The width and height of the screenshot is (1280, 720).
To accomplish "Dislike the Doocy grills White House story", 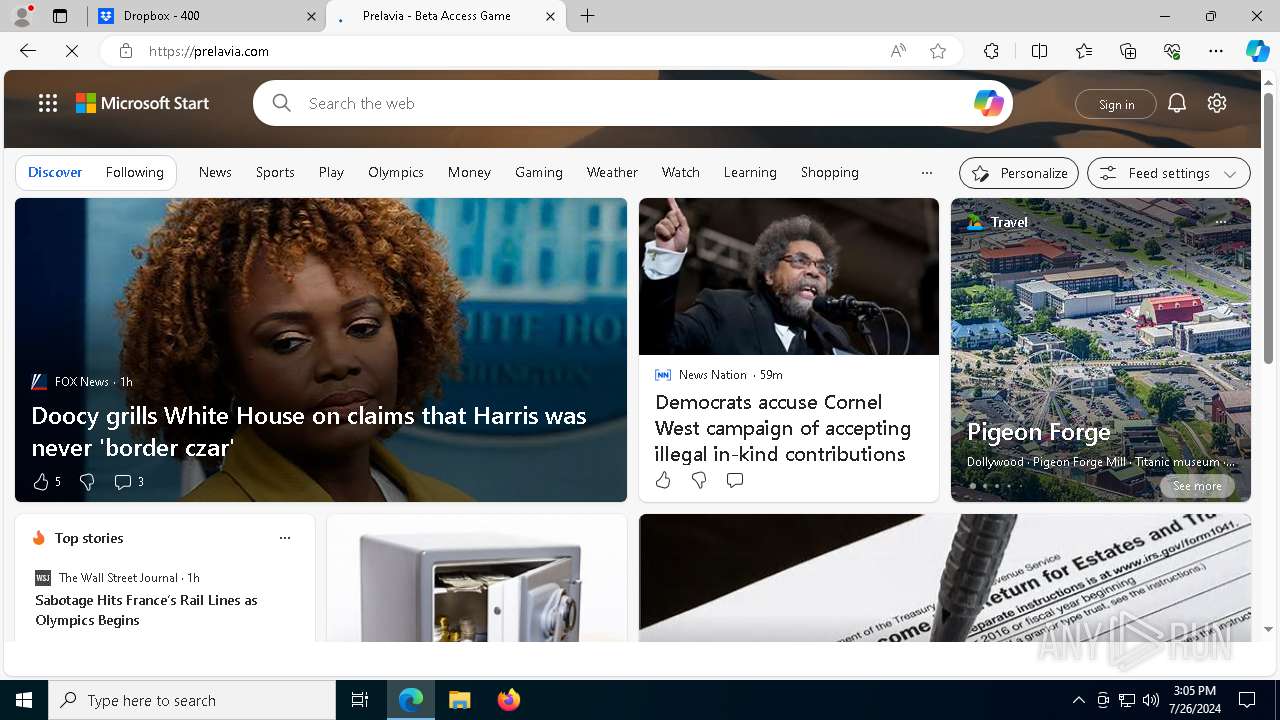I will pos(87,482).
